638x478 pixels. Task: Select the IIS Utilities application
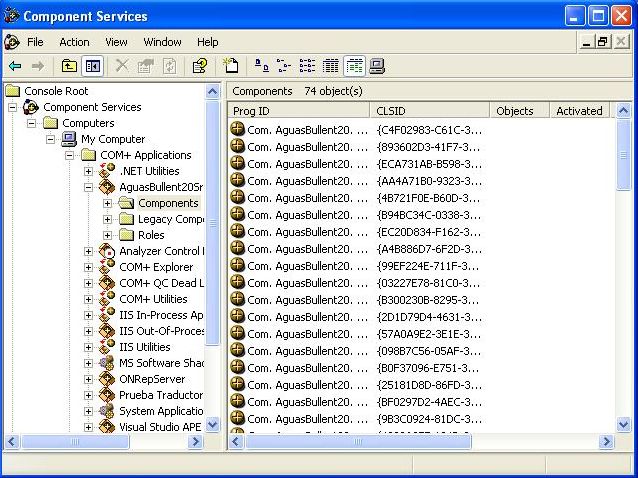[x=144, y=347]
